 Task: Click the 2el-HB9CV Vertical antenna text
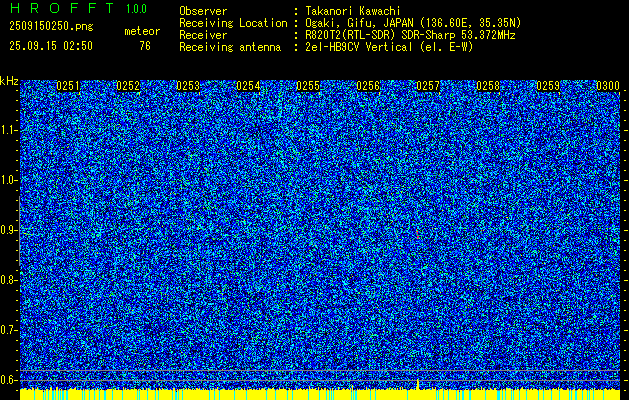click(389, 47)
